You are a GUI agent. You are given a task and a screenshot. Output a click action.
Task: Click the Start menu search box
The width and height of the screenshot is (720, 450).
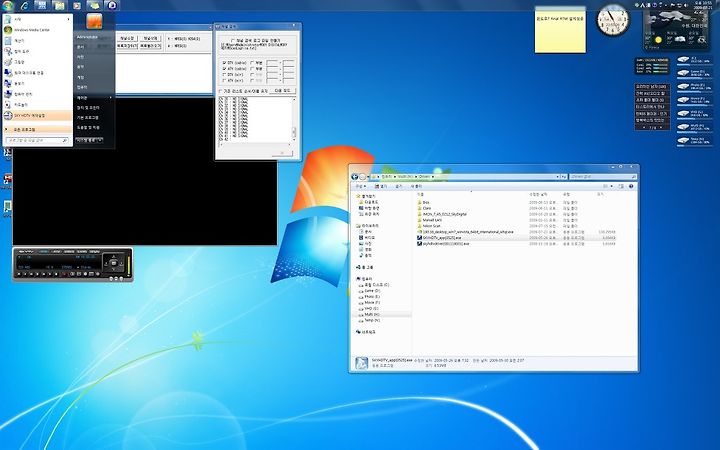tap(38, 140)
